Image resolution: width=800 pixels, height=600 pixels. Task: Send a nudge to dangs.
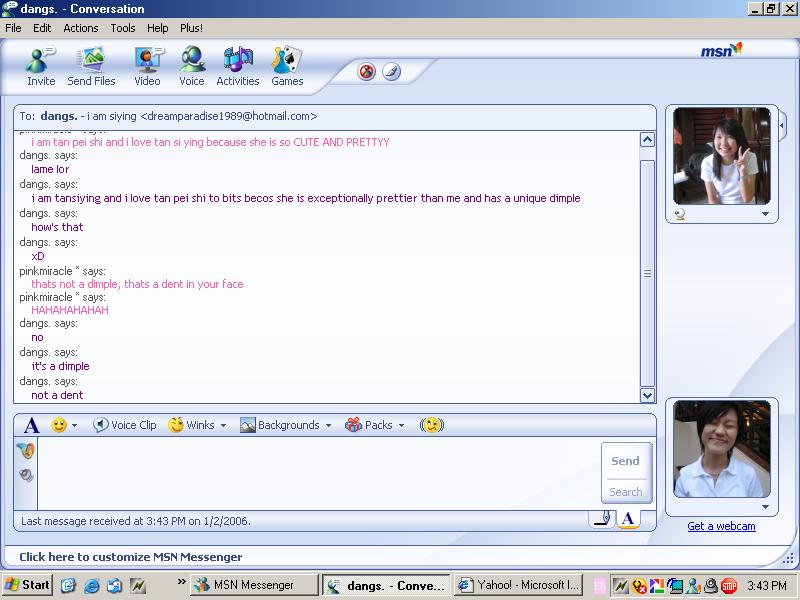pos(432,424)
